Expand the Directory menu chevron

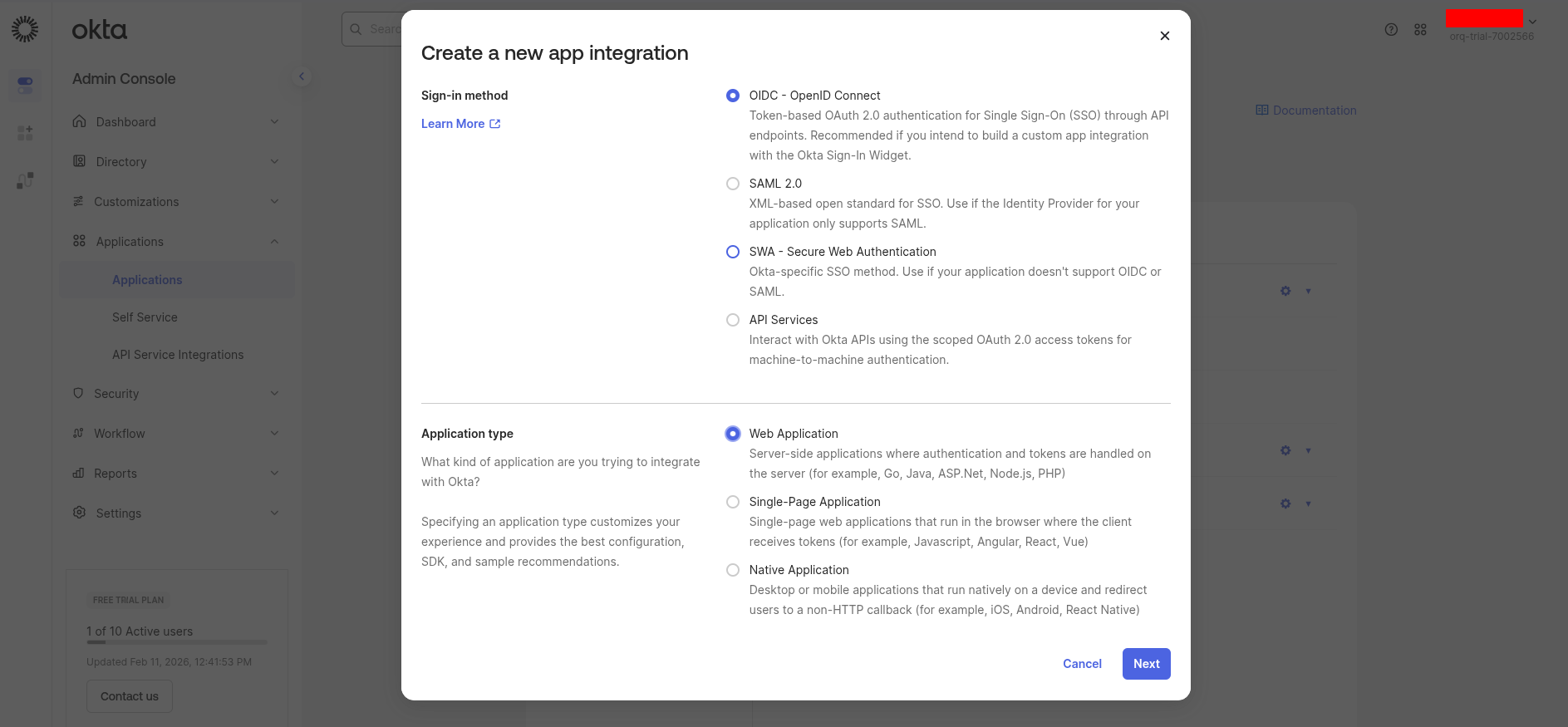click(274, 161)
